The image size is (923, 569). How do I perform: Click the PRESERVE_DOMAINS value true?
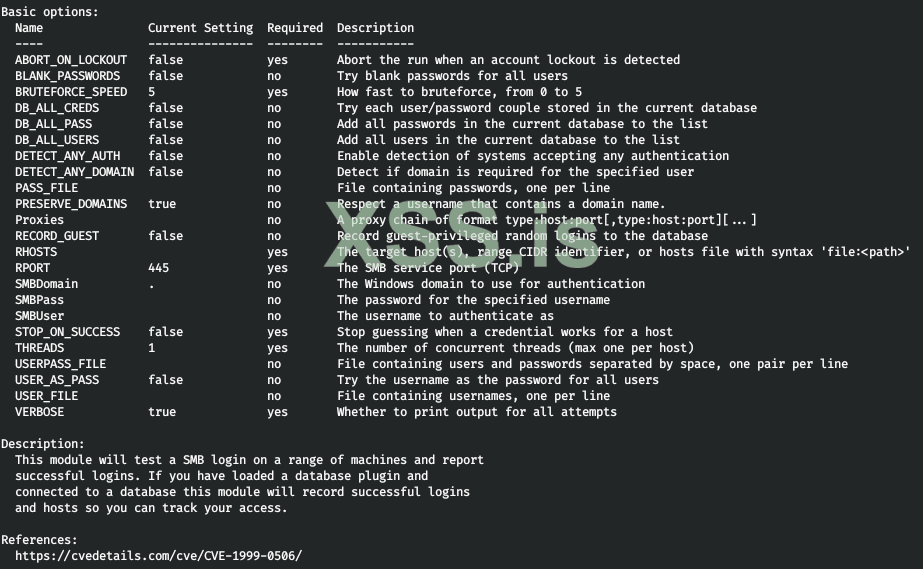[161, 204]
